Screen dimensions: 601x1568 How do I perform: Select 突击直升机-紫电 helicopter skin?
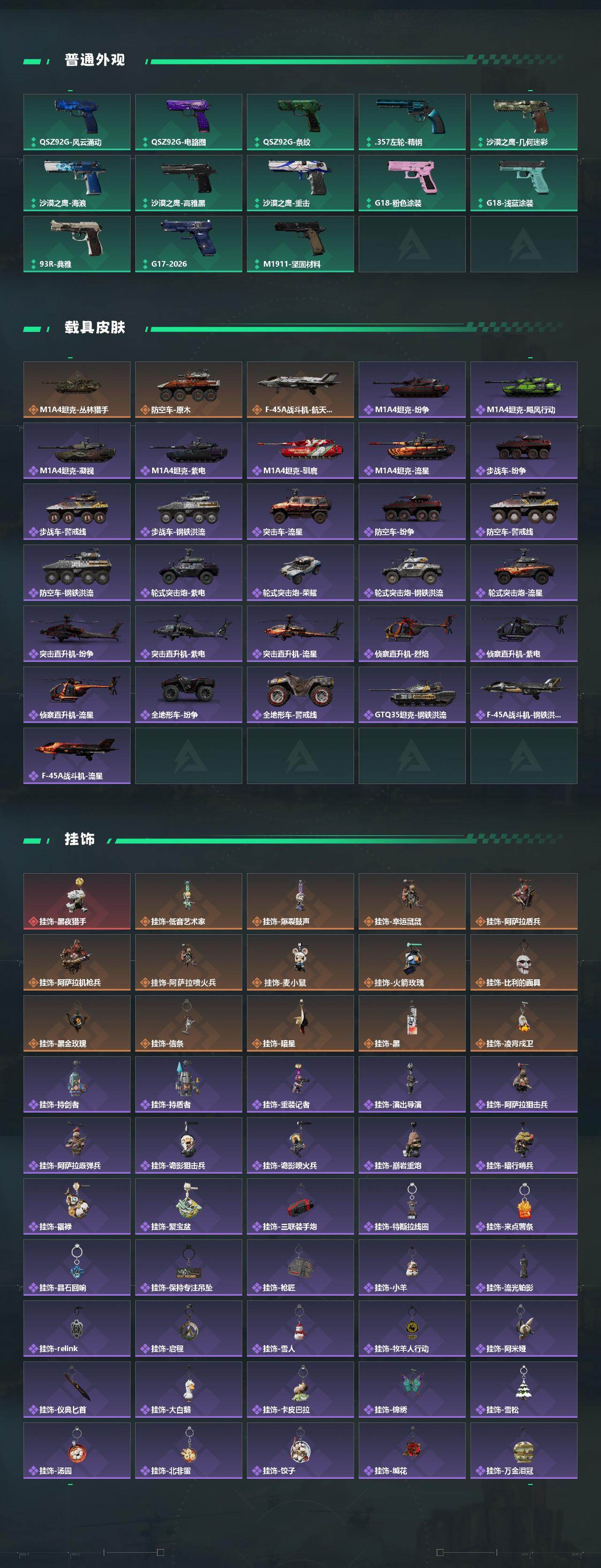pos(189,634)
